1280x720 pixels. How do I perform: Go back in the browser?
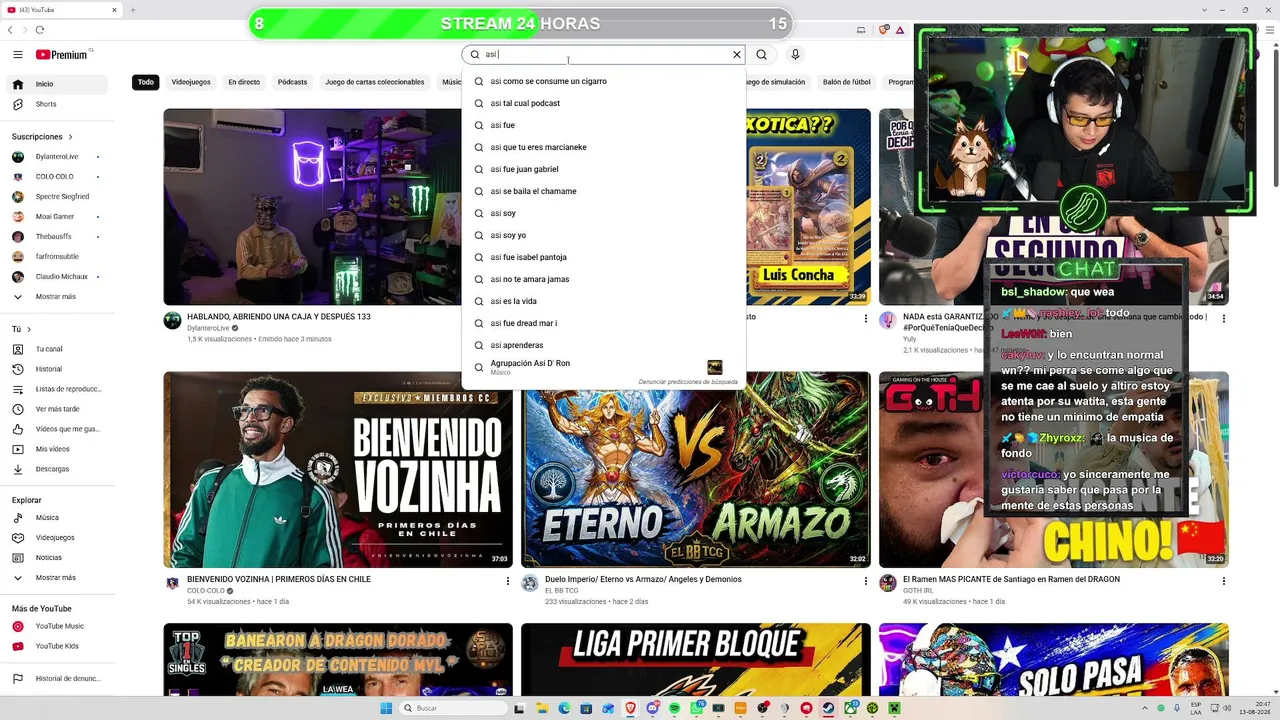click(11, 30)
